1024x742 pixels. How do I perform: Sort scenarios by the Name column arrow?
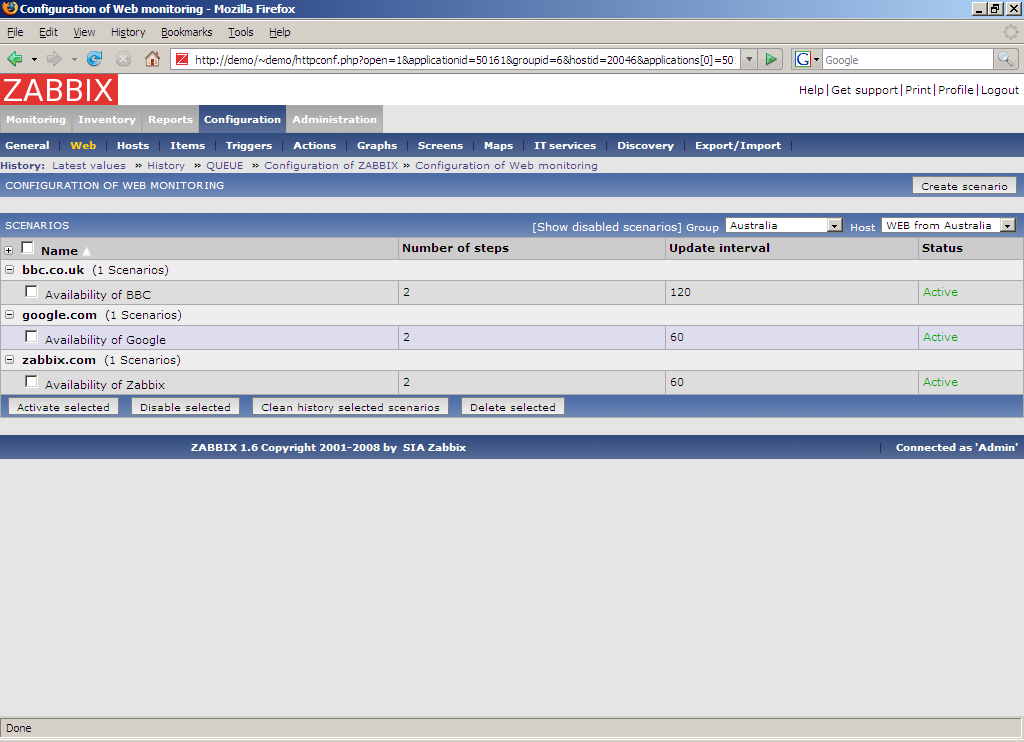[x=86, y=251]
